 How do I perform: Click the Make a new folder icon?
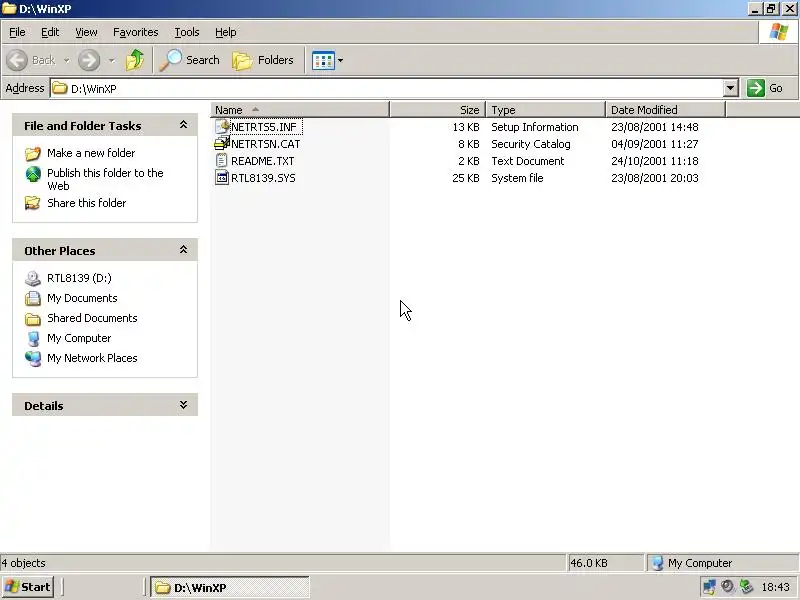(x=33, y=153)
